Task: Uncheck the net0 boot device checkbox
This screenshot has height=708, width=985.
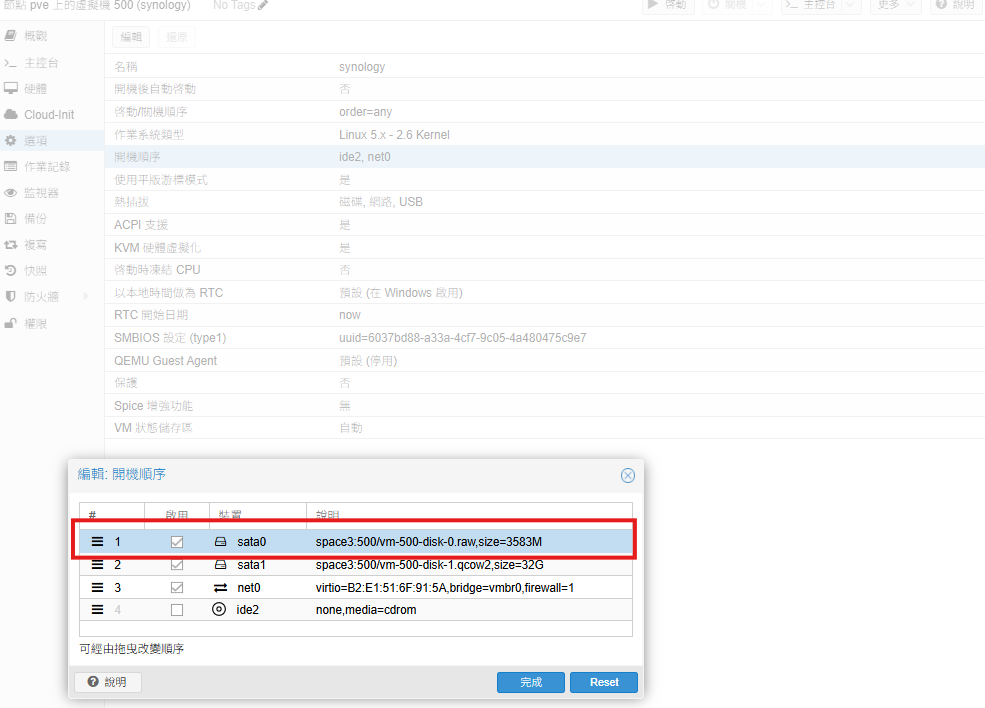Action: tap(177, 587)
